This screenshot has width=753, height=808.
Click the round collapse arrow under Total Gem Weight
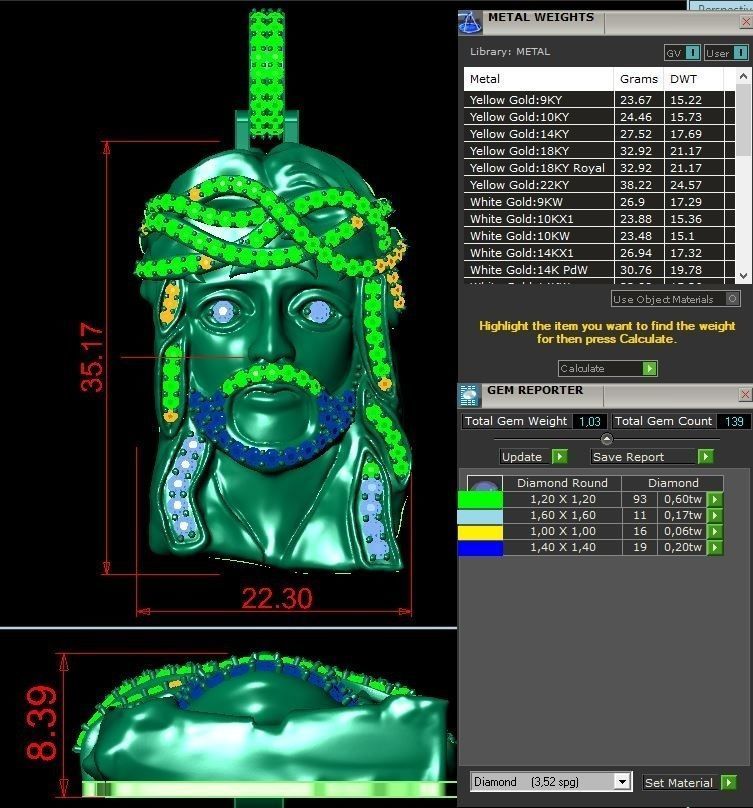(607, 439)
